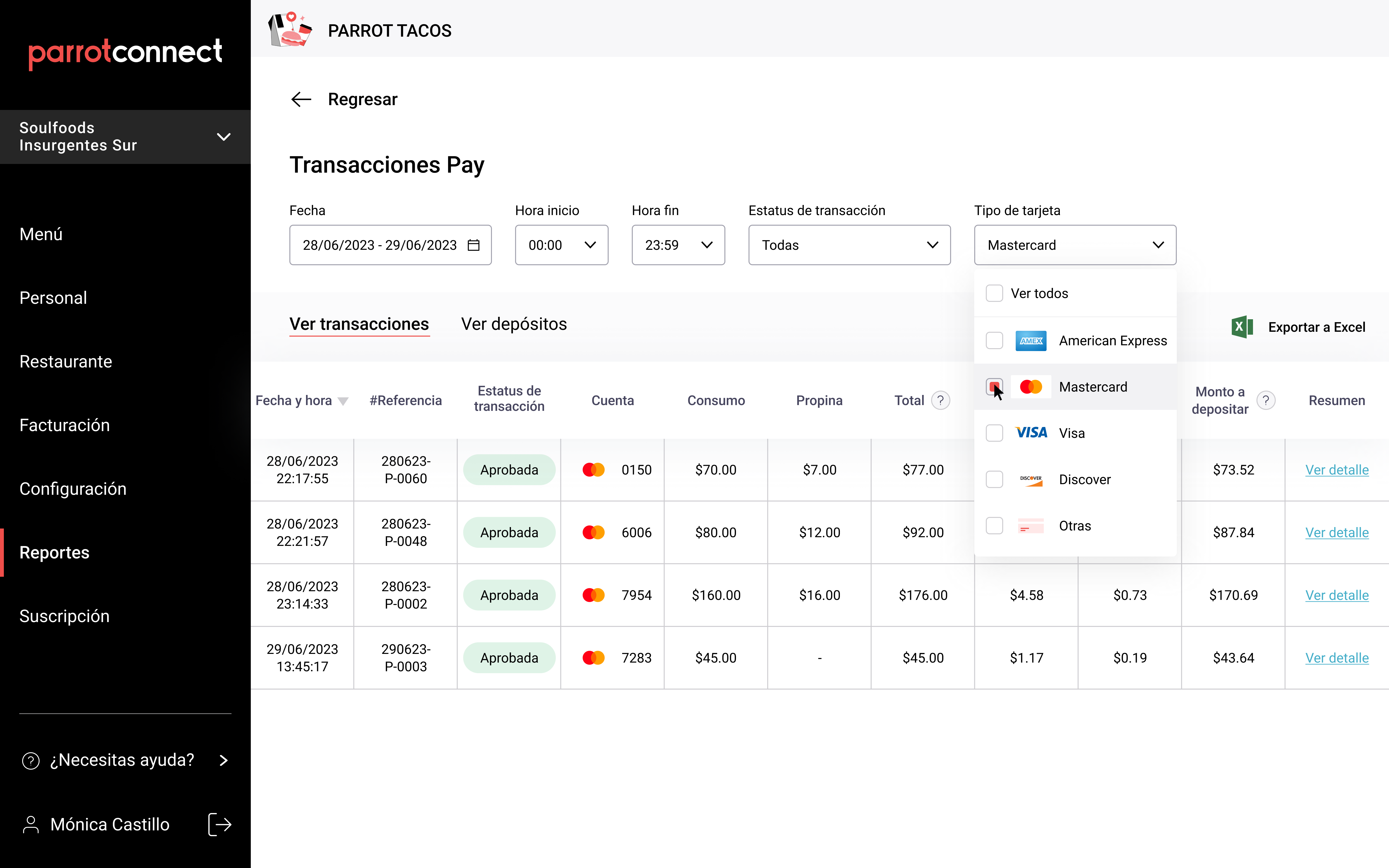
Task: Click Mastercard icon in row with account 6006
Action: pos(593,532)
